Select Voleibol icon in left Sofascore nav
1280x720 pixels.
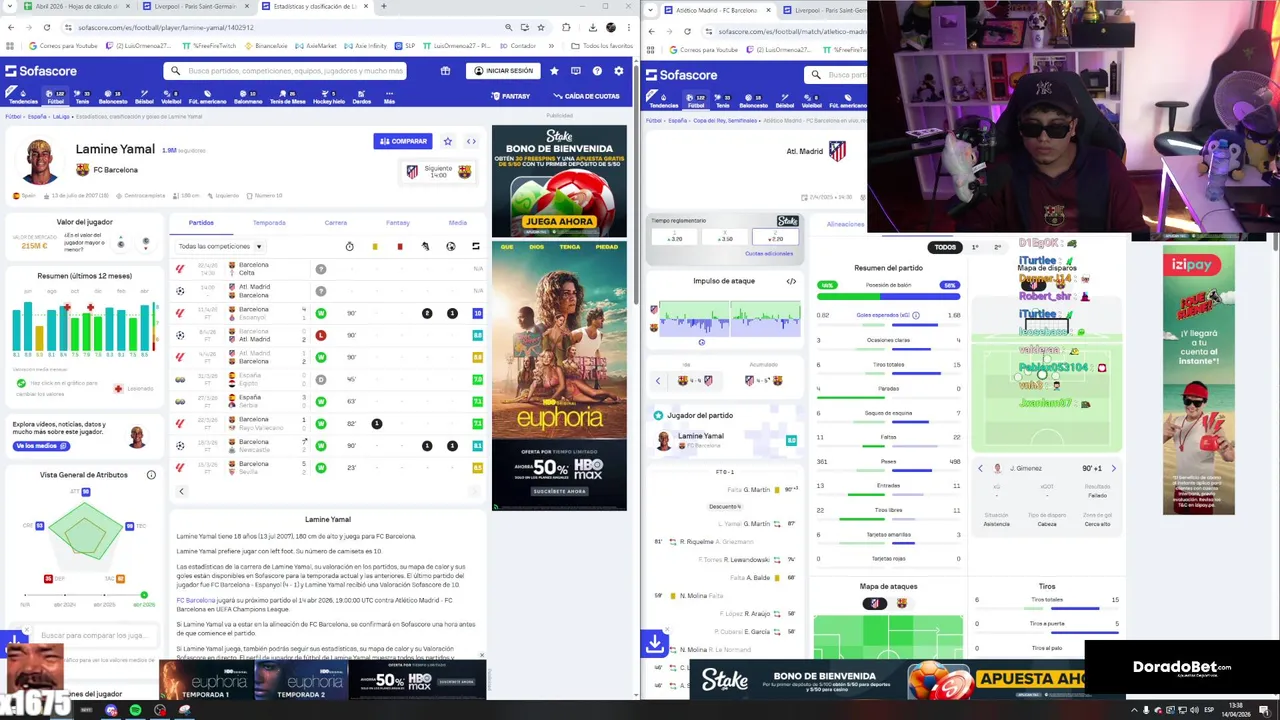coord(171,97)
